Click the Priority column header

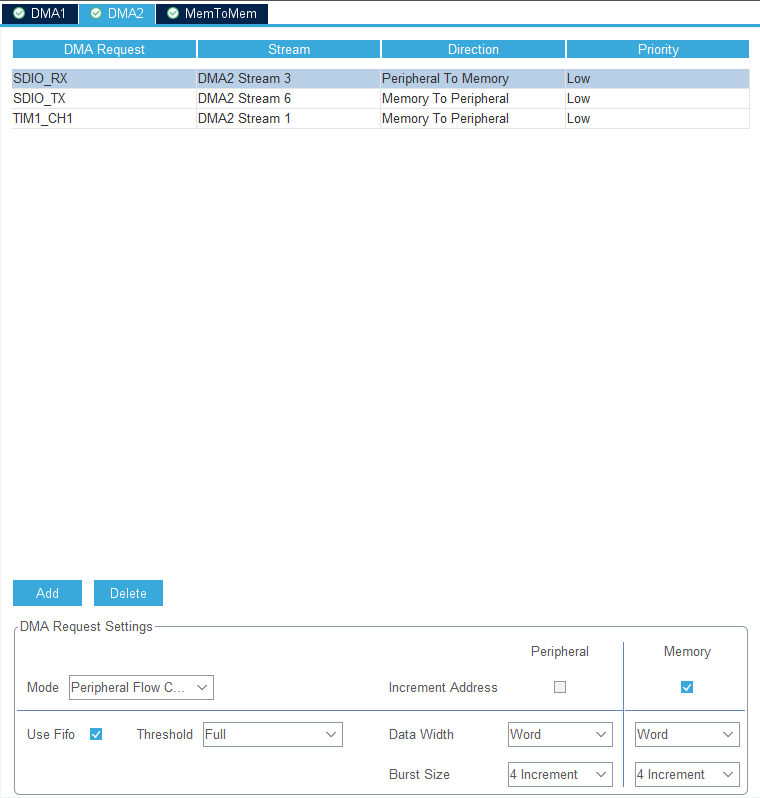pyautogui.click(x=658, y=49)
